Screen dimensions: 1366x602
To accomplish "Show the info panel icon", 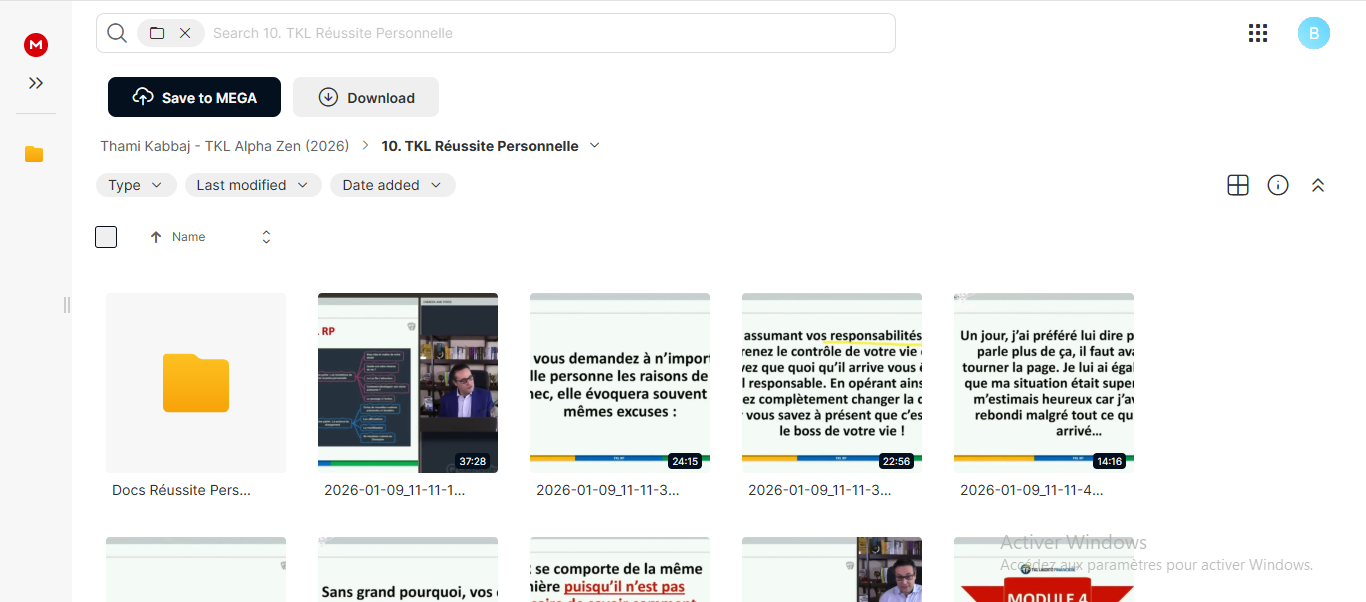I will pyautogui.click(x=1278, y=185).
